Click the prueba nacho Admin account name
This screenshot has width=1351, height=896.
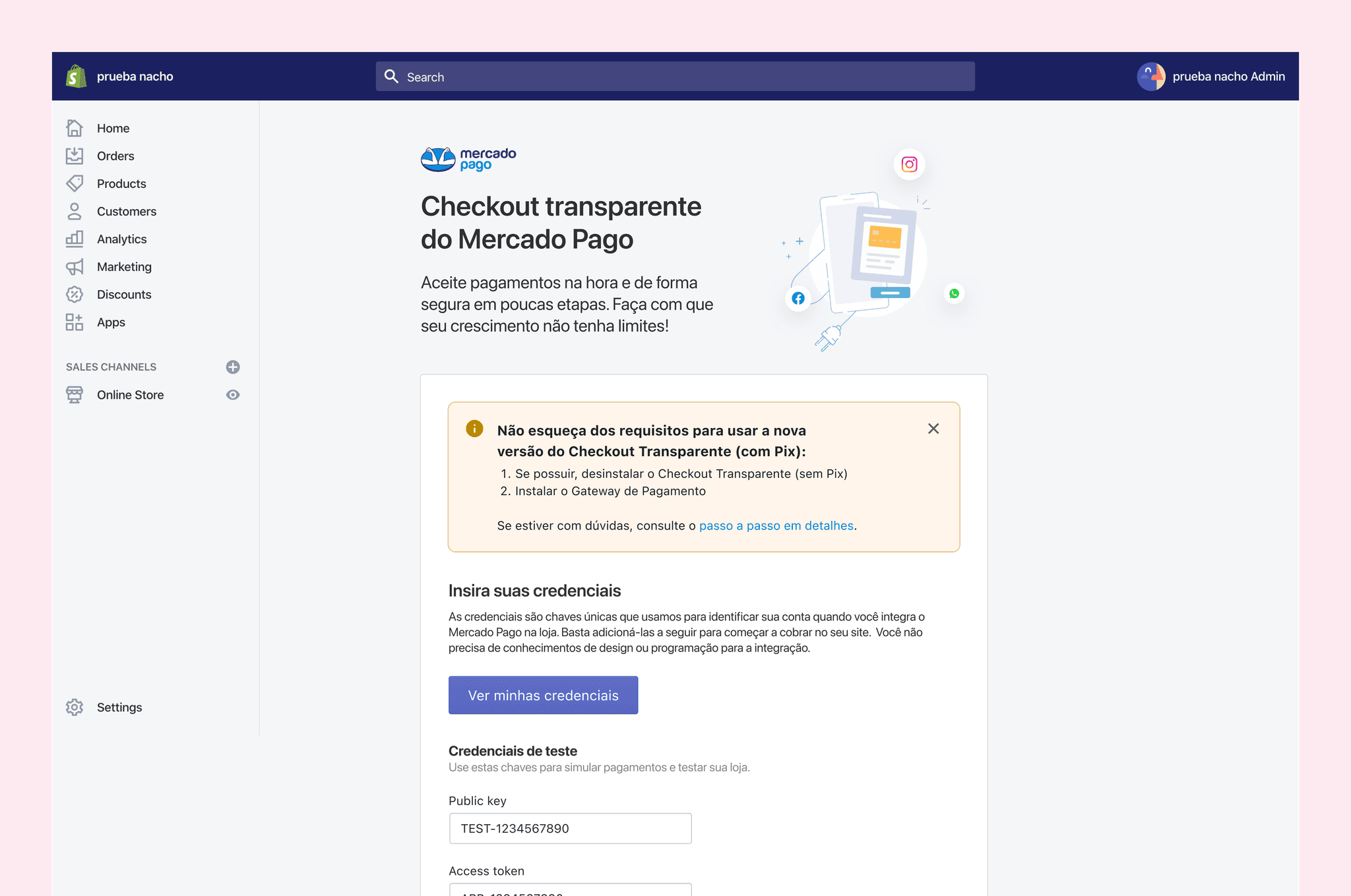[x=1228, y=76]
